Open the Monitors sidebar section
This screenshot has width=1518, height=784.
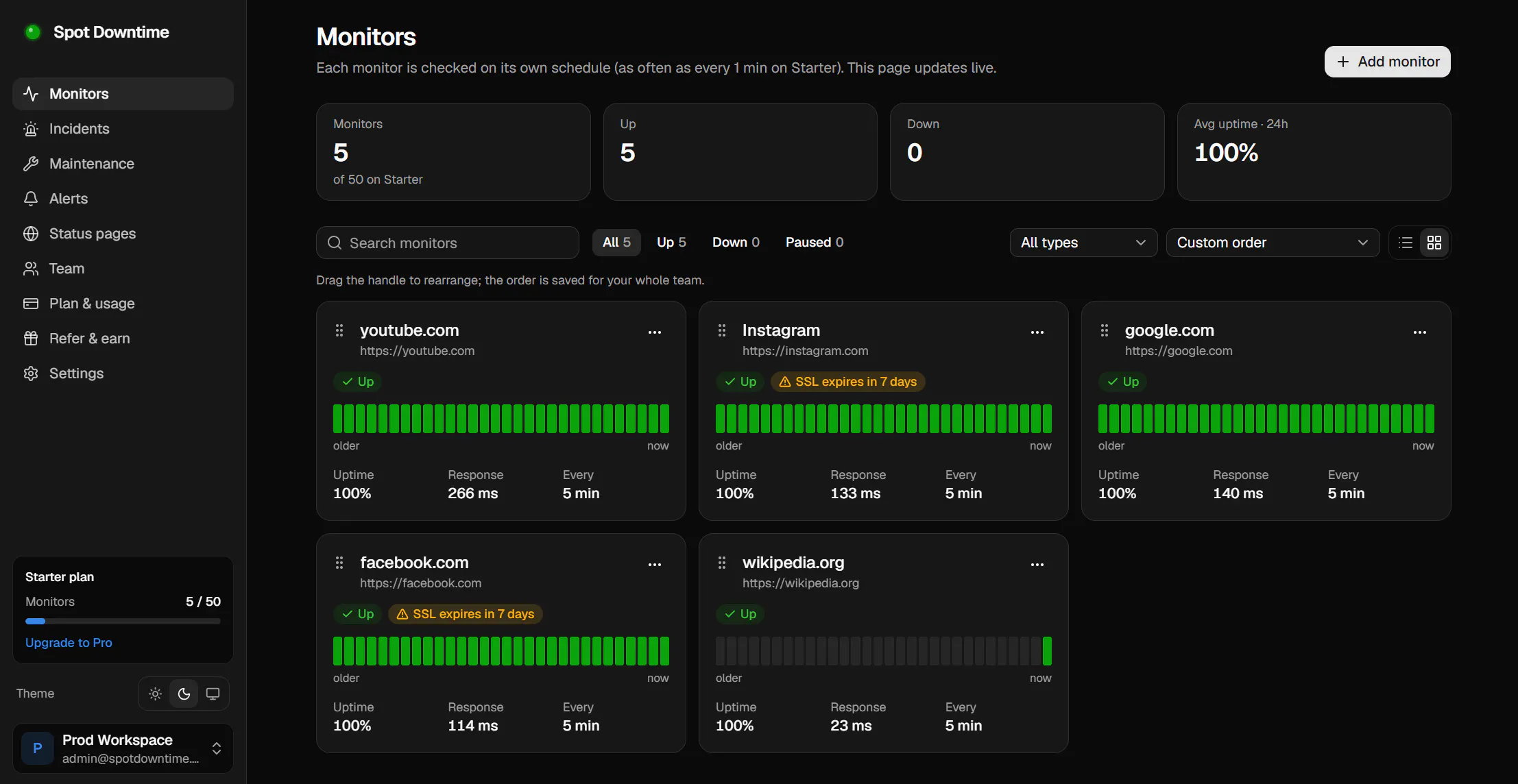[123, 94]
